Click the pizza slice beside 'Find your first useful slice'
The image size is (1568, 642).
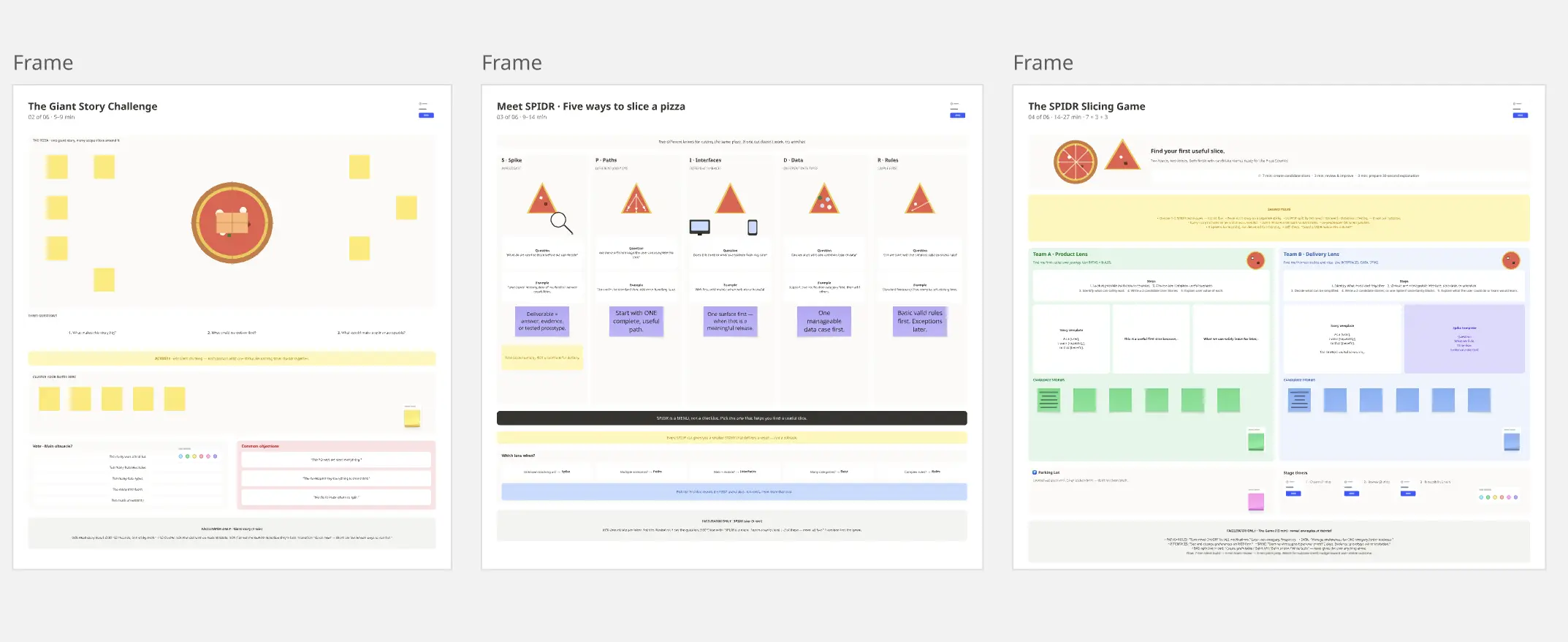[x=1122, y=156]
